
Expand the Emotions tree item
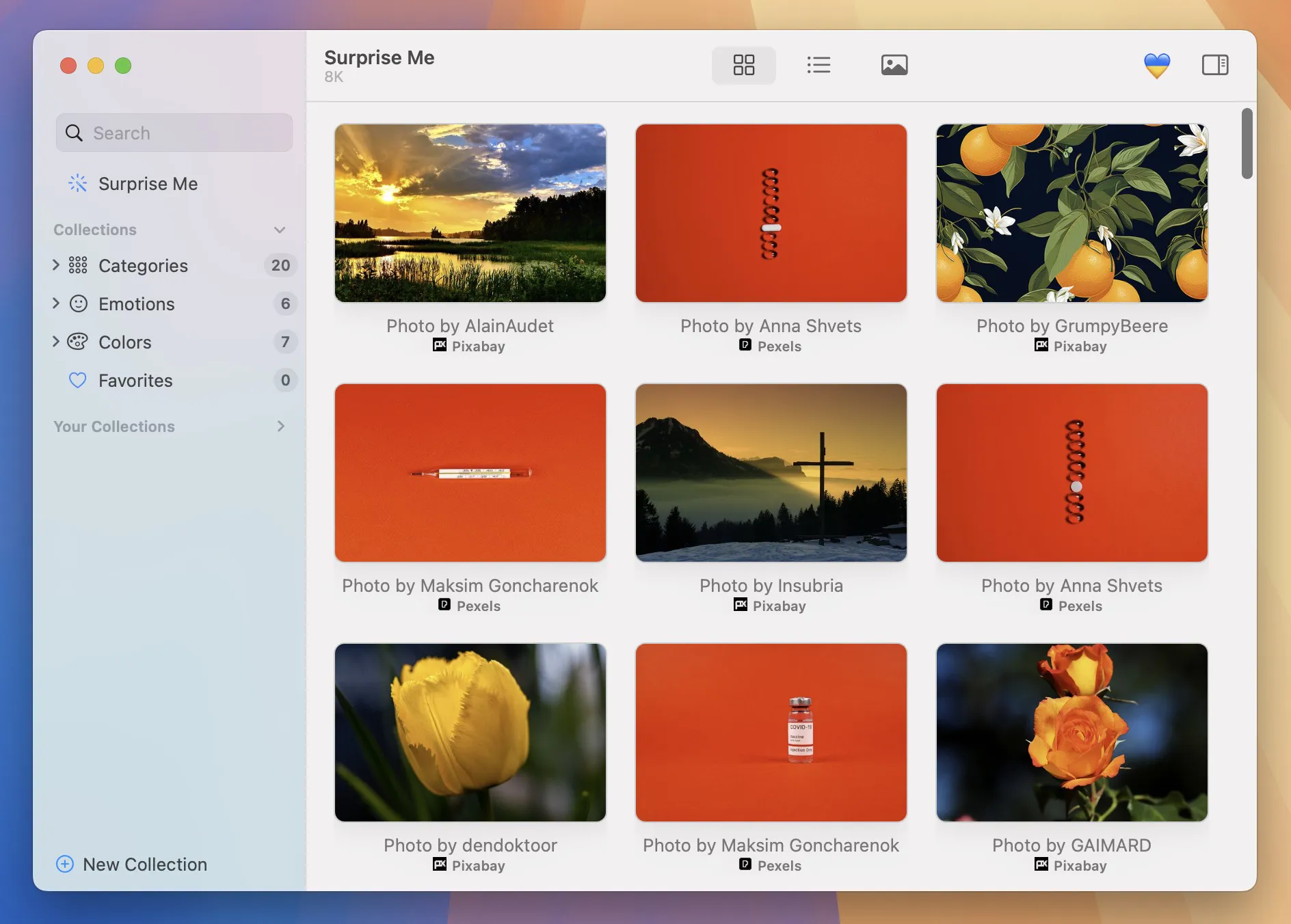click(56, 303)
